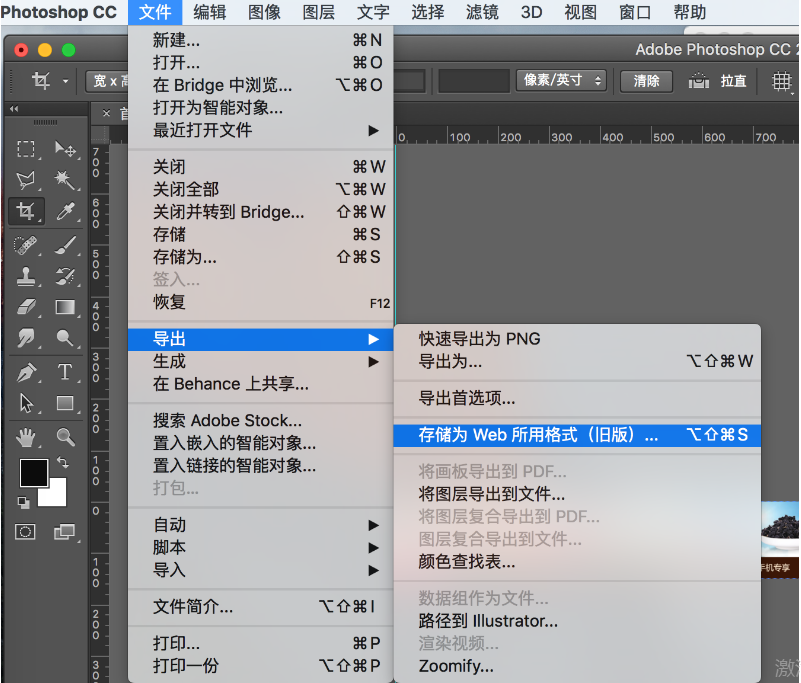This screenshot has width=801, height=683.
Task: Reset to default foreground and background colors
Action: 25,501
